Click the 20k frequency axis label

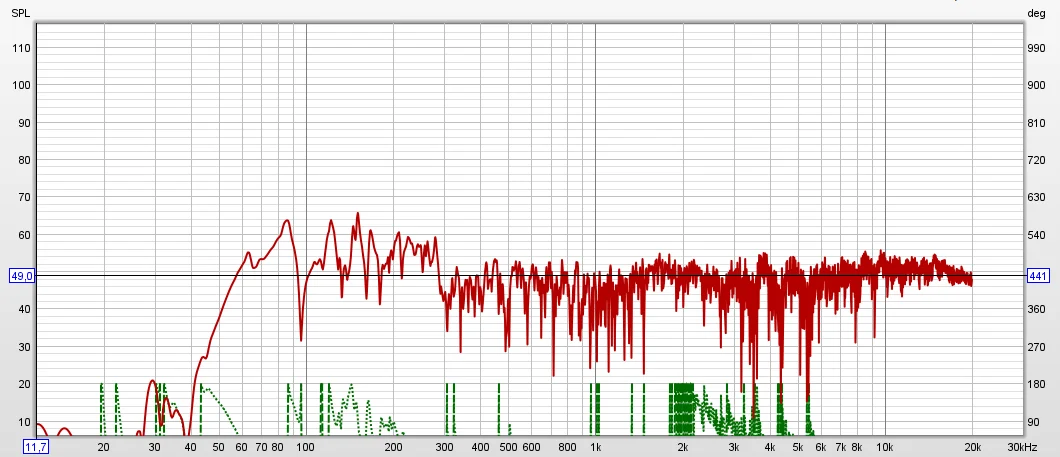point(972,447)
